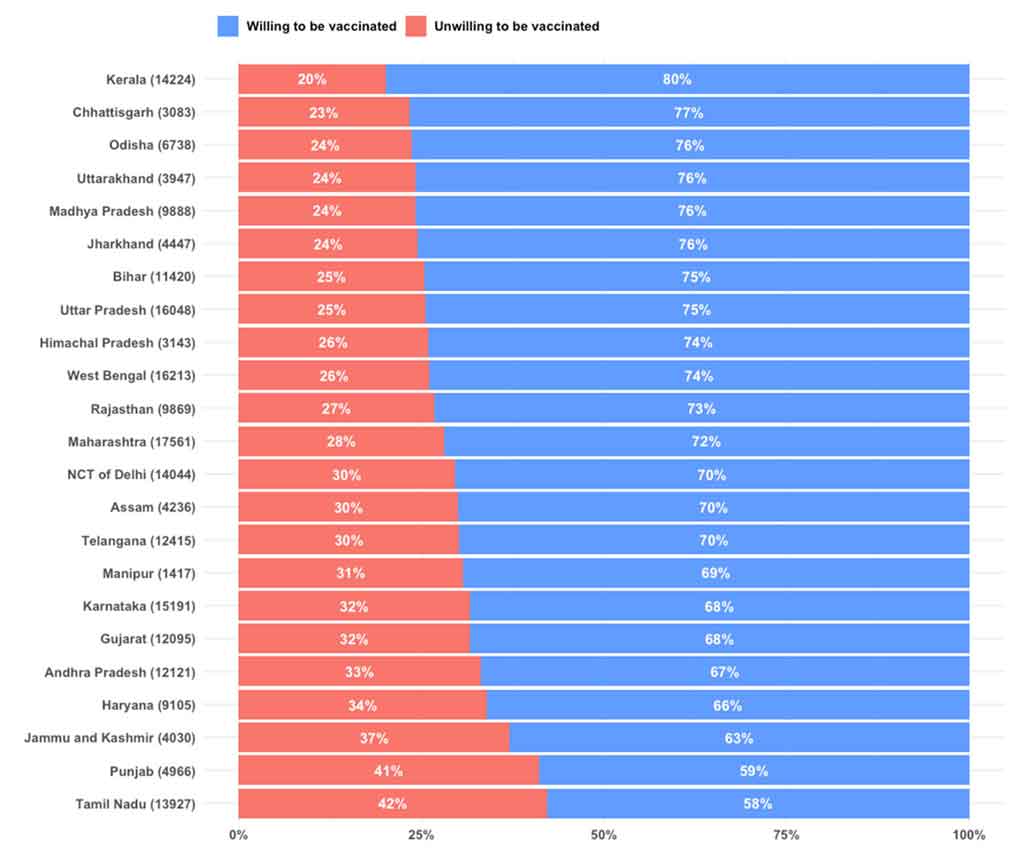Screen dimensions: 1013x866
Task: Select Manipur's 69% willing bar segment
Action: pyautogui.click(x=715, y=573)
